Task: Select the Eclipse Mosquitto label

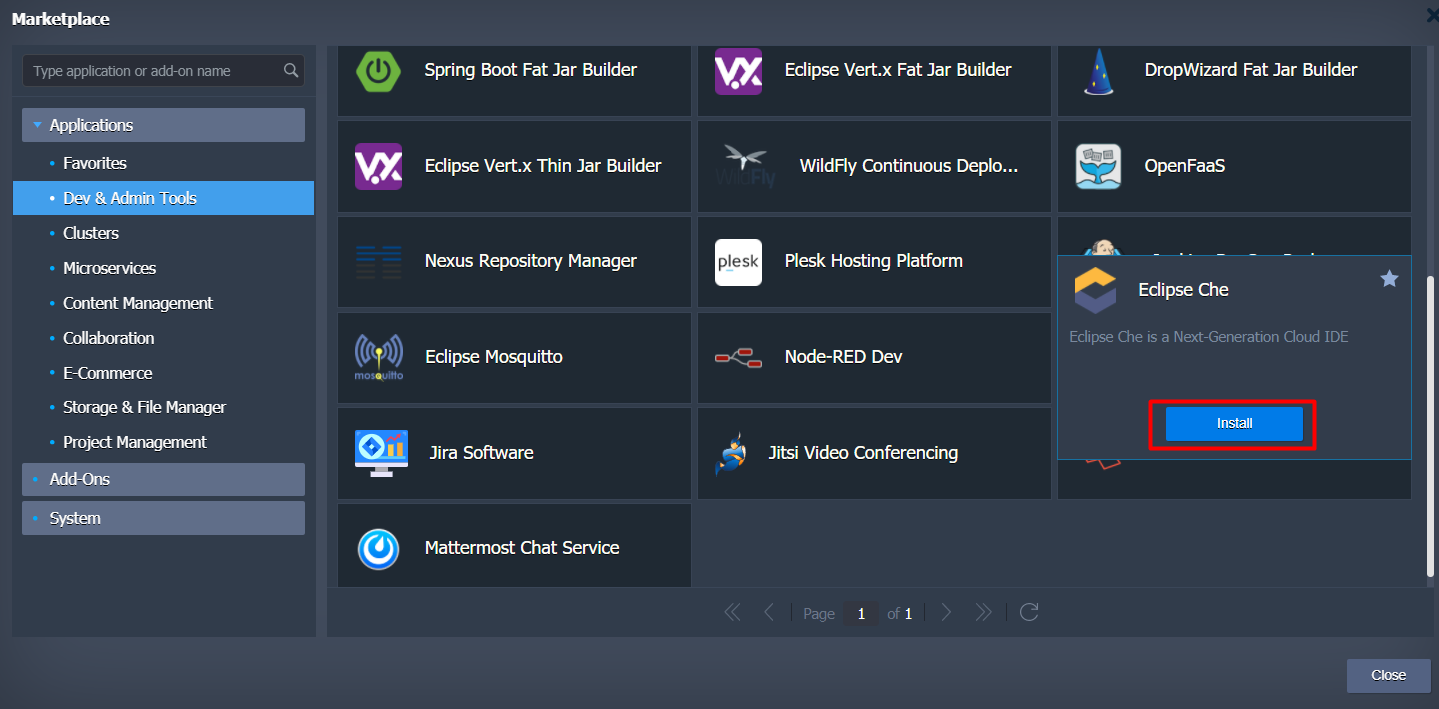Action: tap(494, 357)
